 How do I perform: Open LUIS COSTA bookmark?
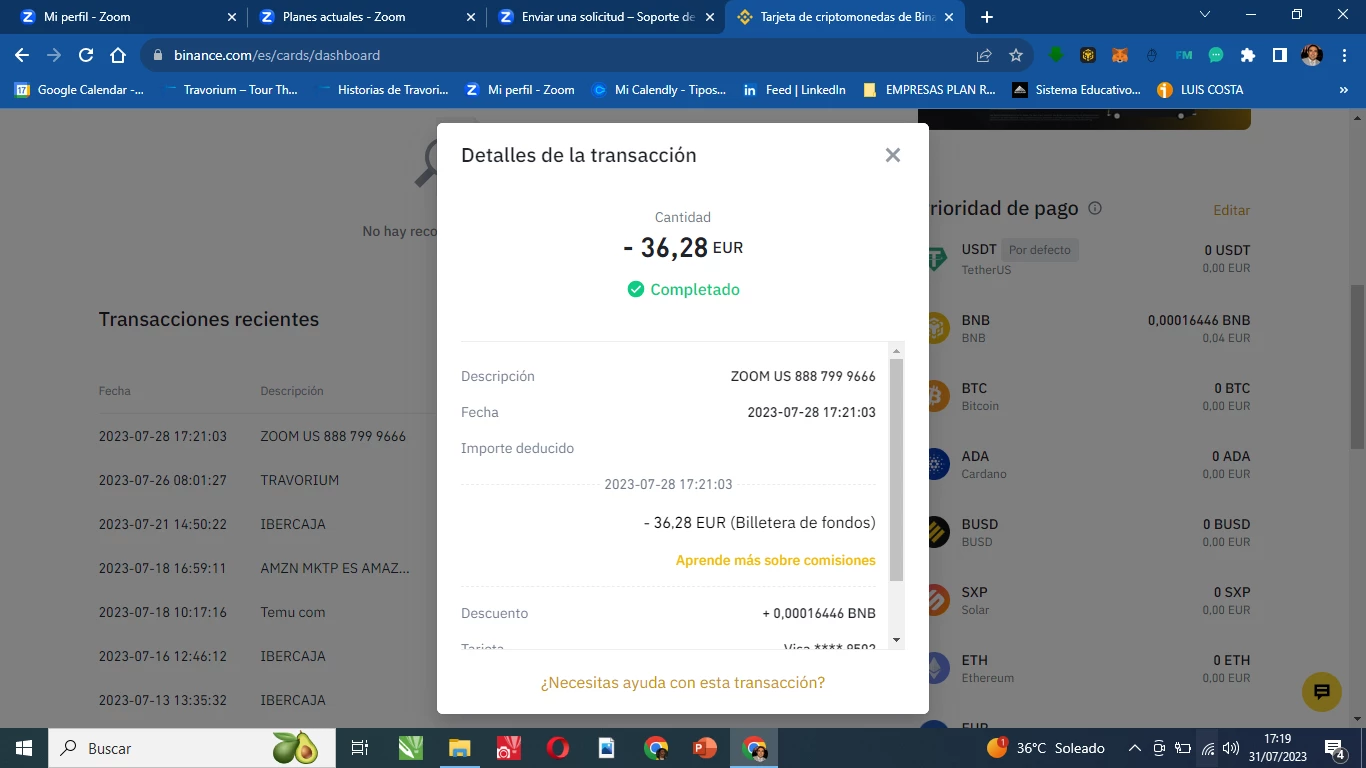(1200, 90)
